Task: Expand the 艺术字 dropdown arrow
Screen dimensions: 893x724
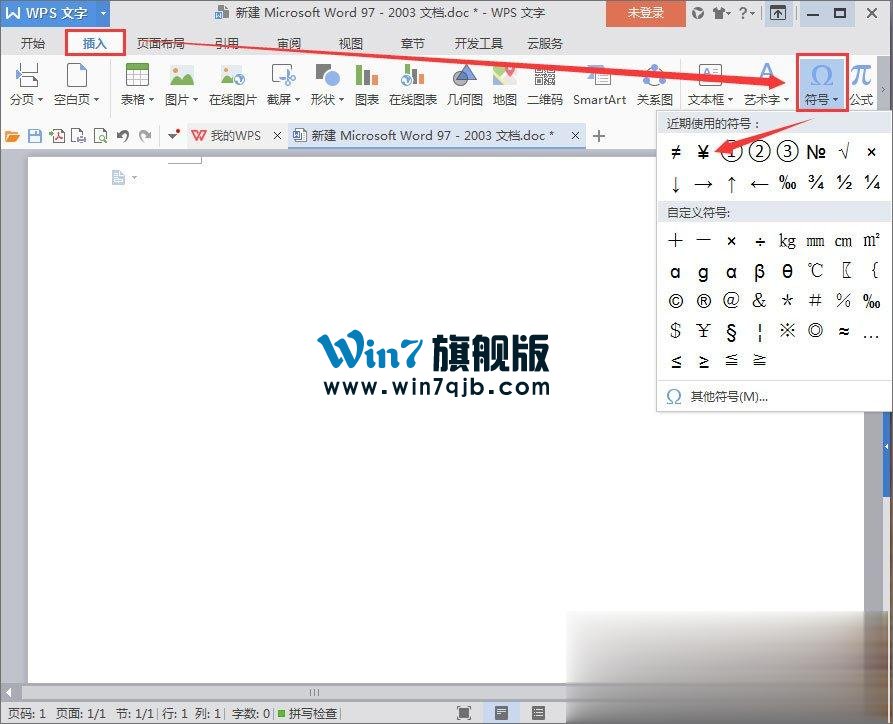Action: point(787,100)
